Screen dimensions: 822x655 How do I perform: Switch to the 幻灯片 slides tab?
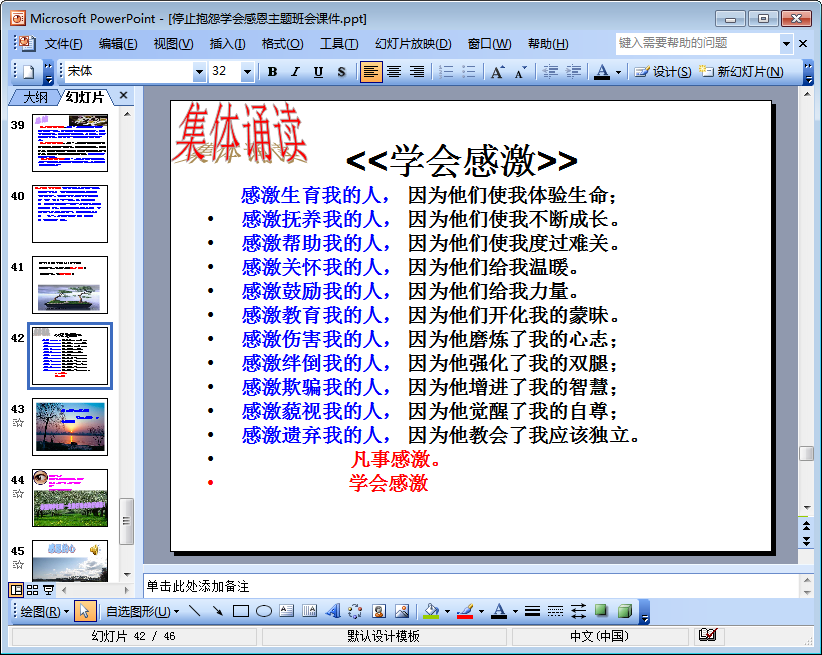coord(84,97)
